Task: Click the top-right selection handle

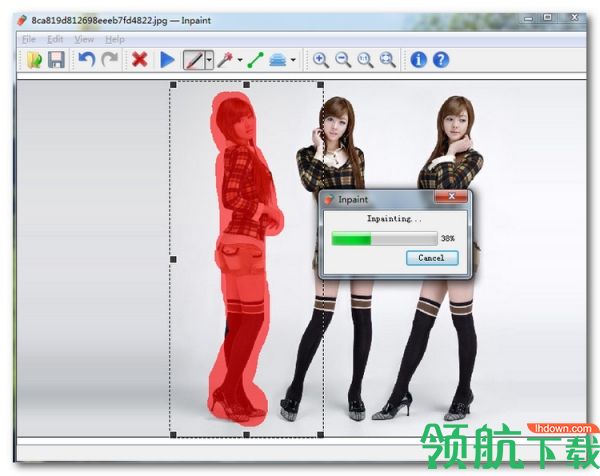Action: point(321,85)
